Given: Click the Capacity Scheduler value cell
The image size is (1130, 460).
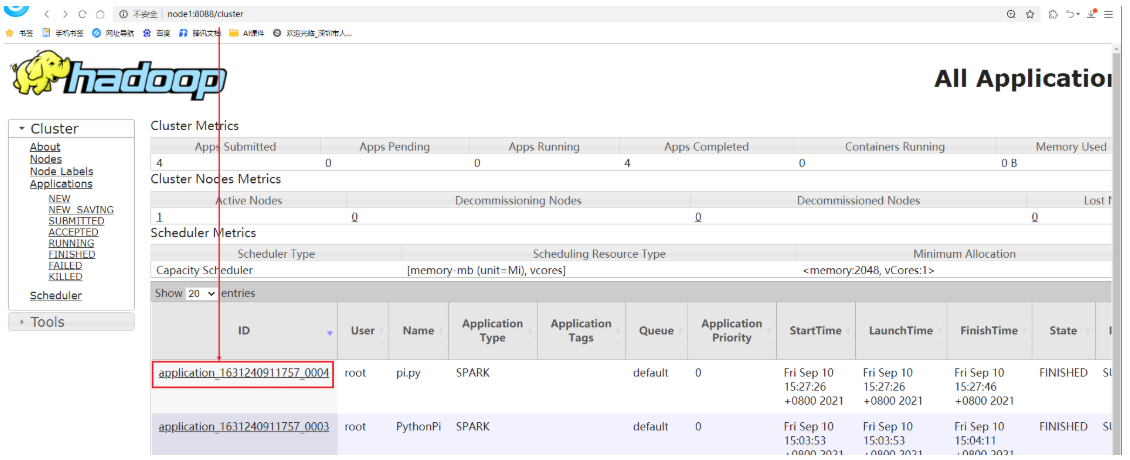Looking at the screenshot, I should tap(205, 270).
